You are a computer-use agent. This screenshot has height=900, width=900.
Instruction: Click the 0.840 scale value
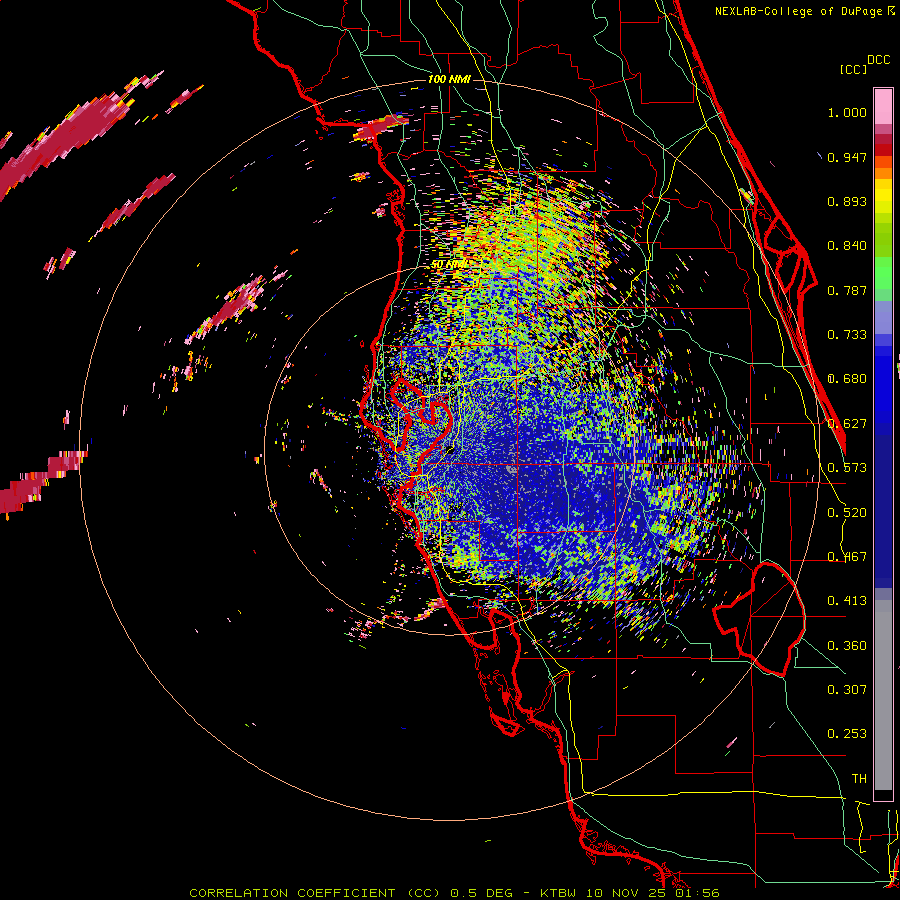click(x=847, y=246)
